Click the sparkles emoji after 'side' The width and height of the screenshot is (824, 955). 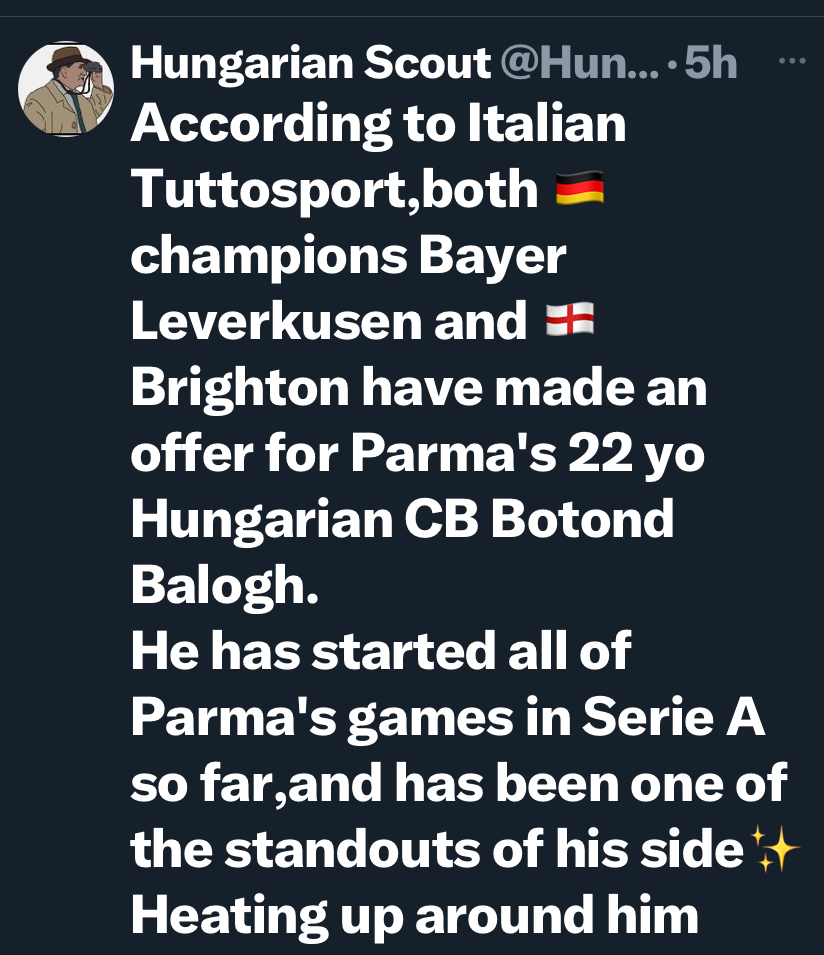point(774,848)
